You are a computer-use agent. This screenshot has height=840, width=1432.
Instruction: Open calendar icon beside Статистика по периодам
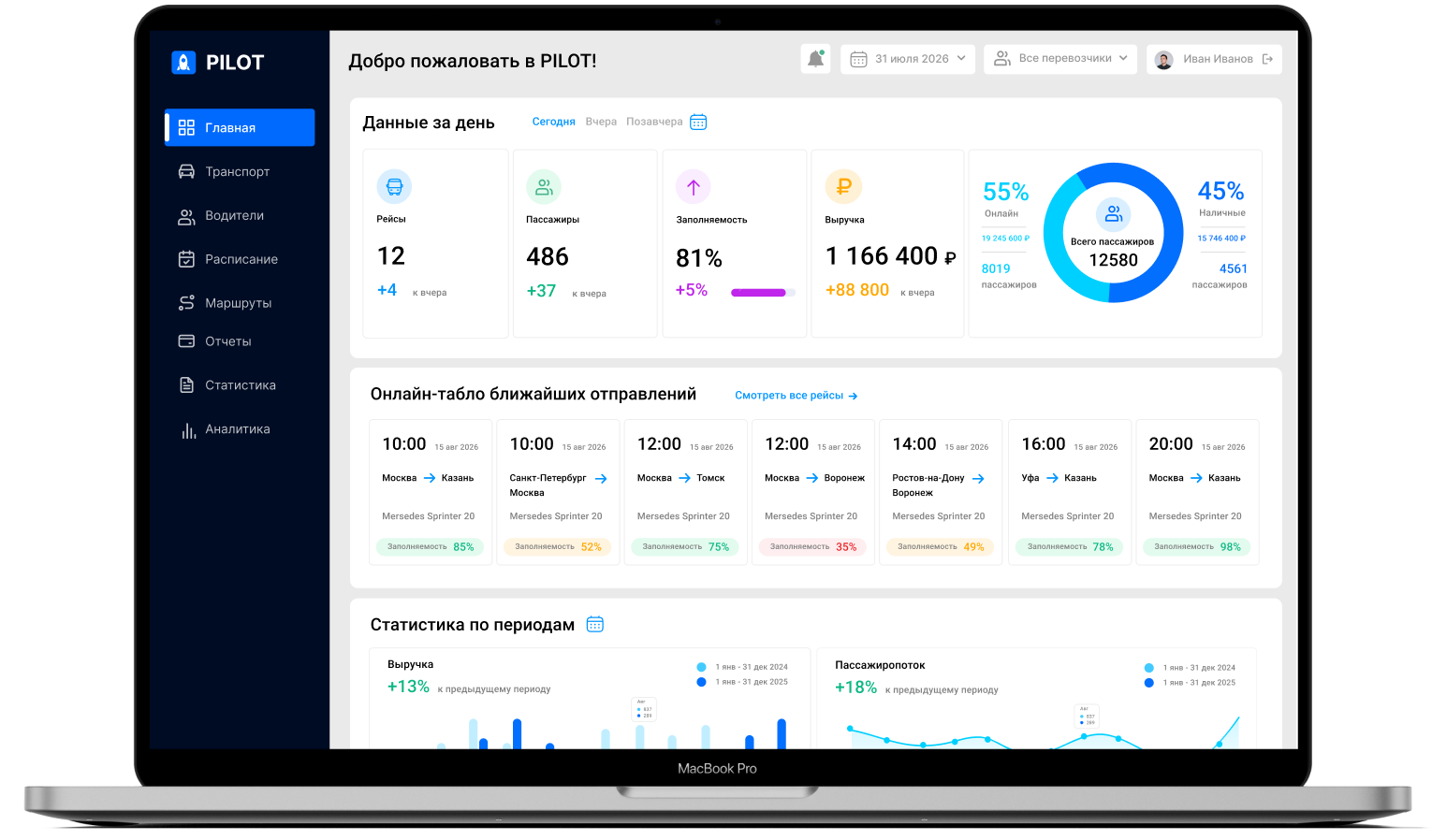(x=595, y=624)
